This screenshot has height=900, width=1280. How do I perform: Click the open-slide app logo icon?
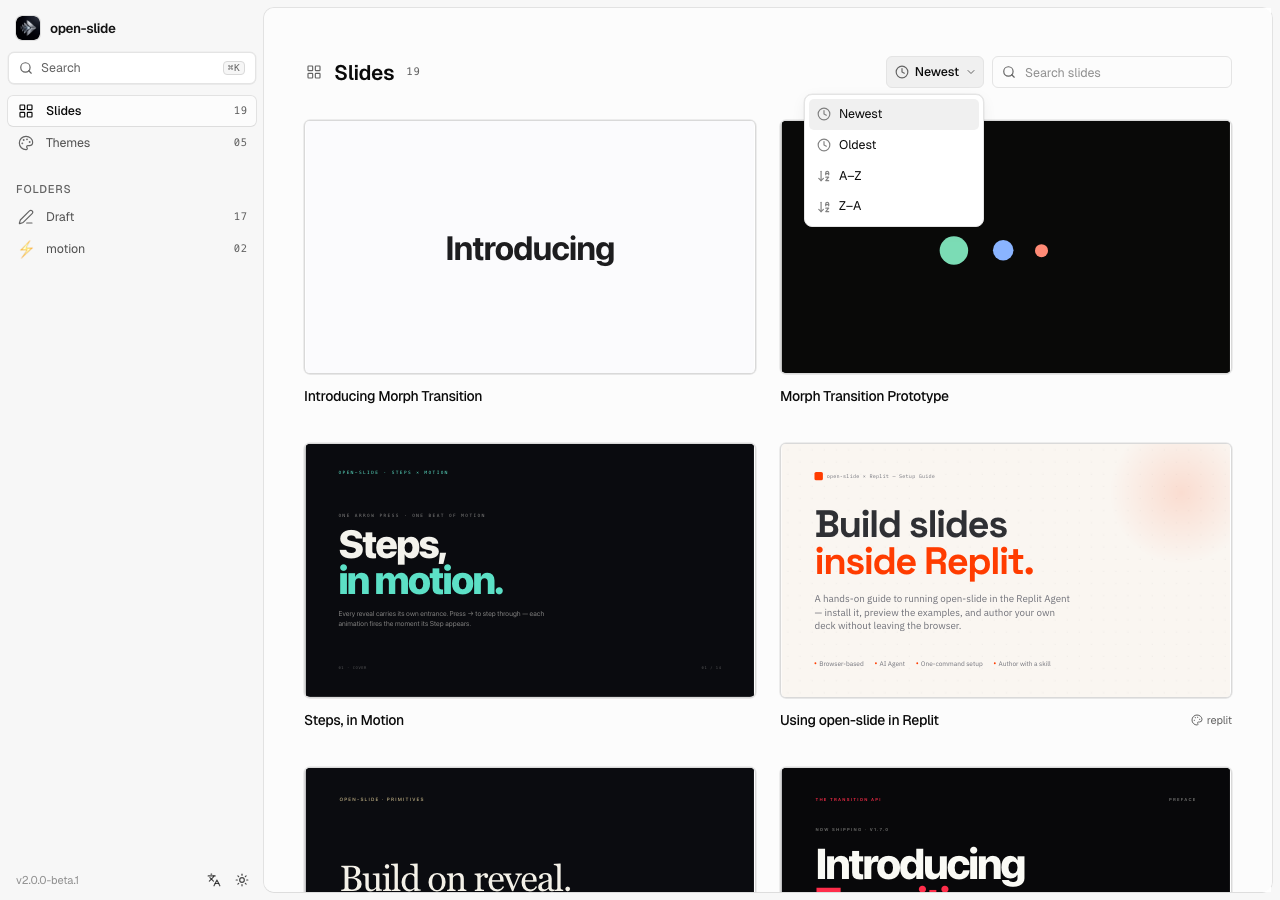(28, 28)
